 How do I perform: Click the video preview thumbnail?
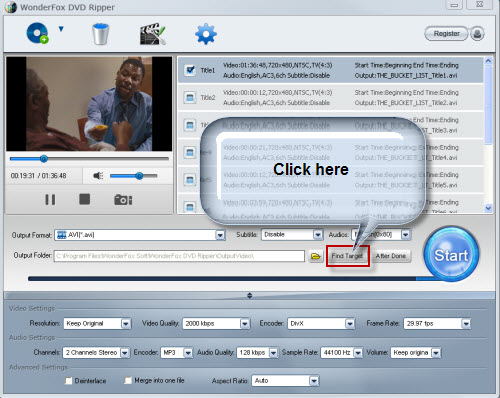pyautogui.click(x=89, y=104)
